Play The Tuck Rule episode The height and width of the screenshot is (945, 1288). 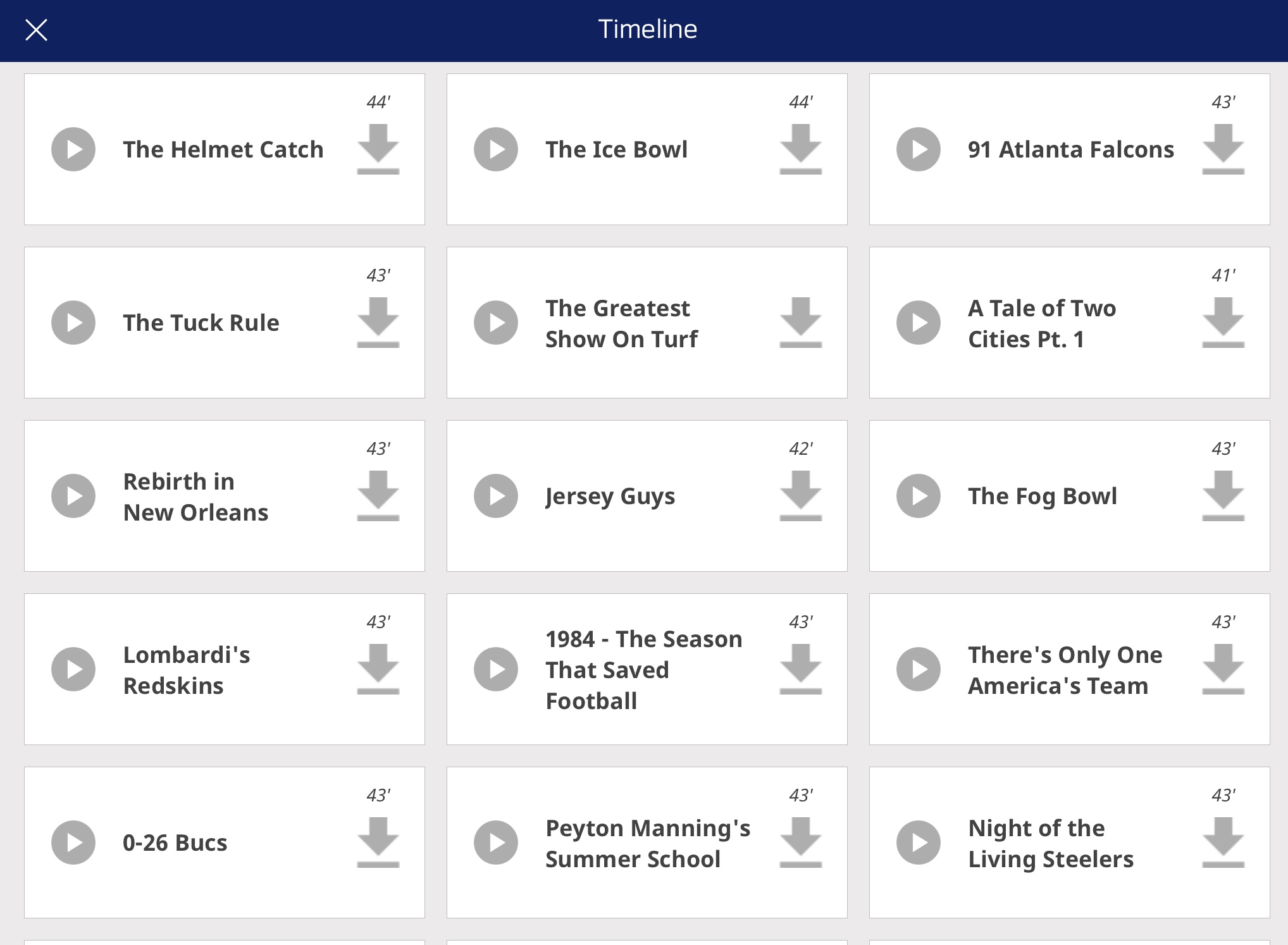pyautogui.click(x=73, y=323)
